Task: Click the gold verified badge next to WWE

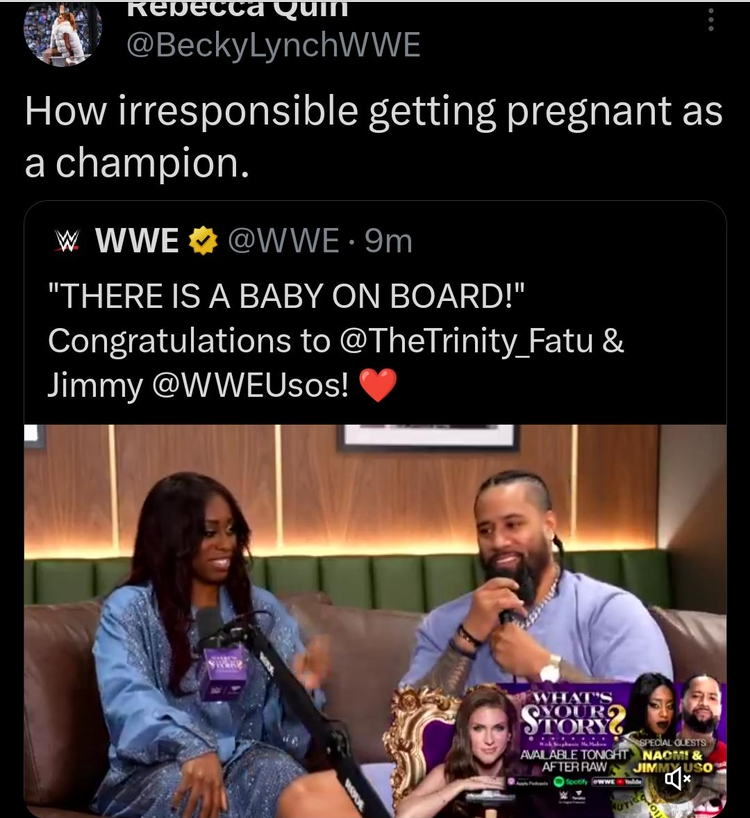Action: (202, 240)
